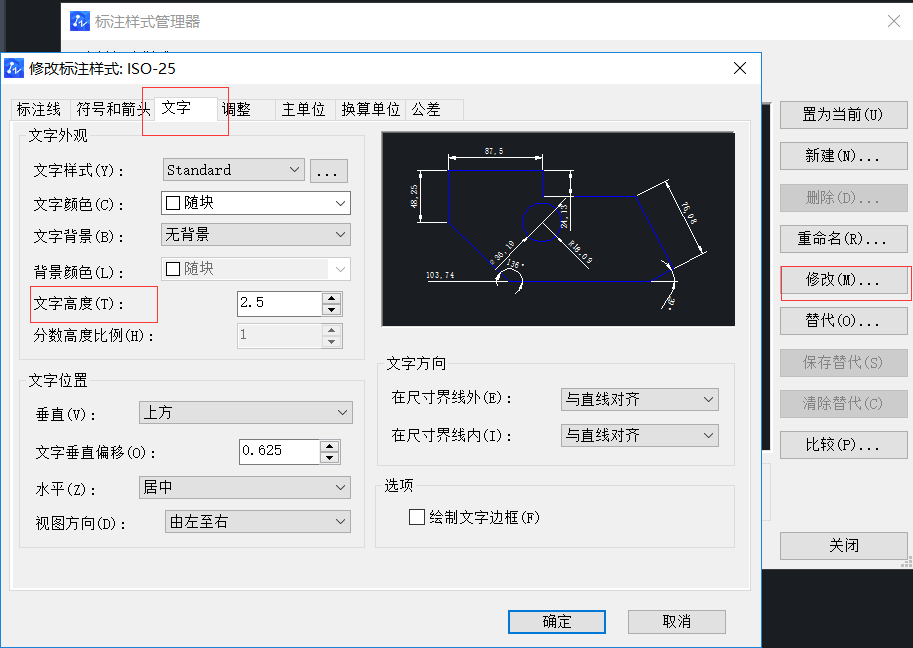Click the 新建(N) button to create new style

coord(843,155)
